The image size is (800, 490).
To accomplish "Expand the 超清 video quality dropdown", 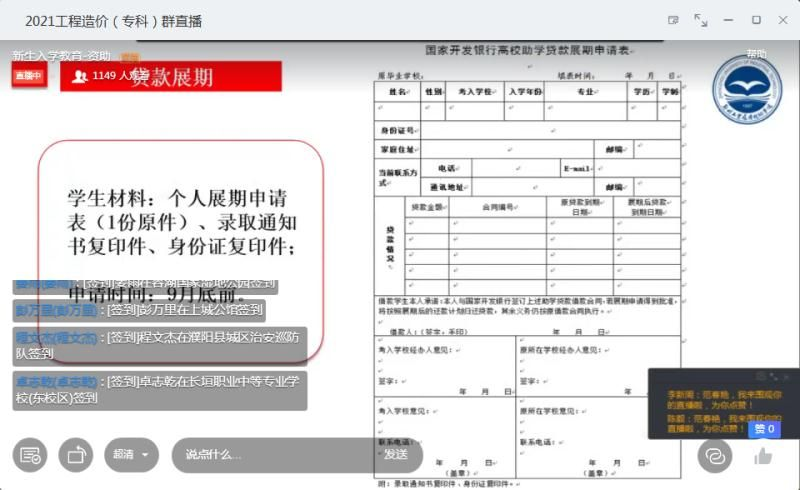I will [x=131, y=455].
